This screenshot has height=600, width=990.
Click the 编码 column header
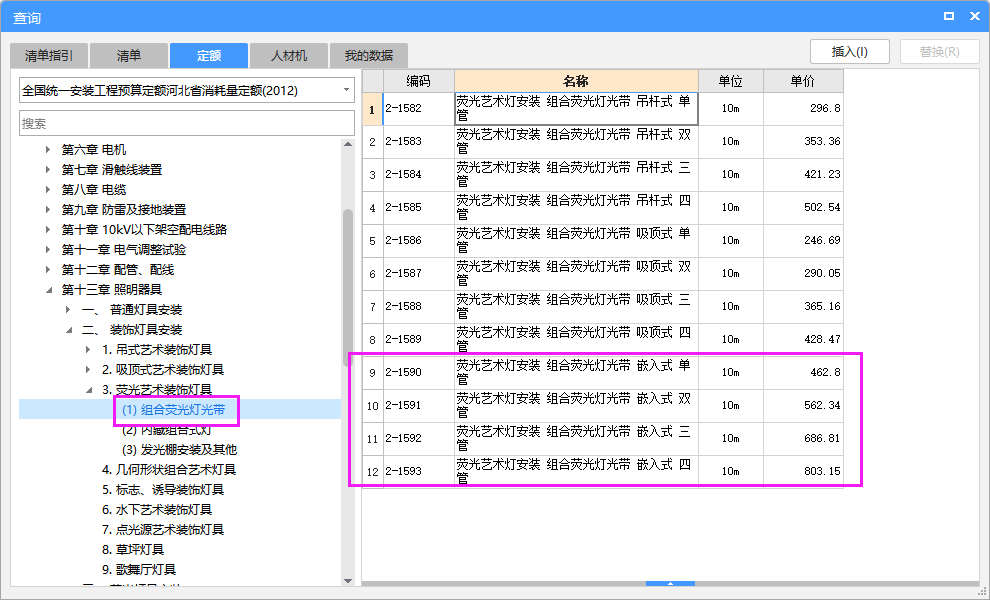point(419,81)
